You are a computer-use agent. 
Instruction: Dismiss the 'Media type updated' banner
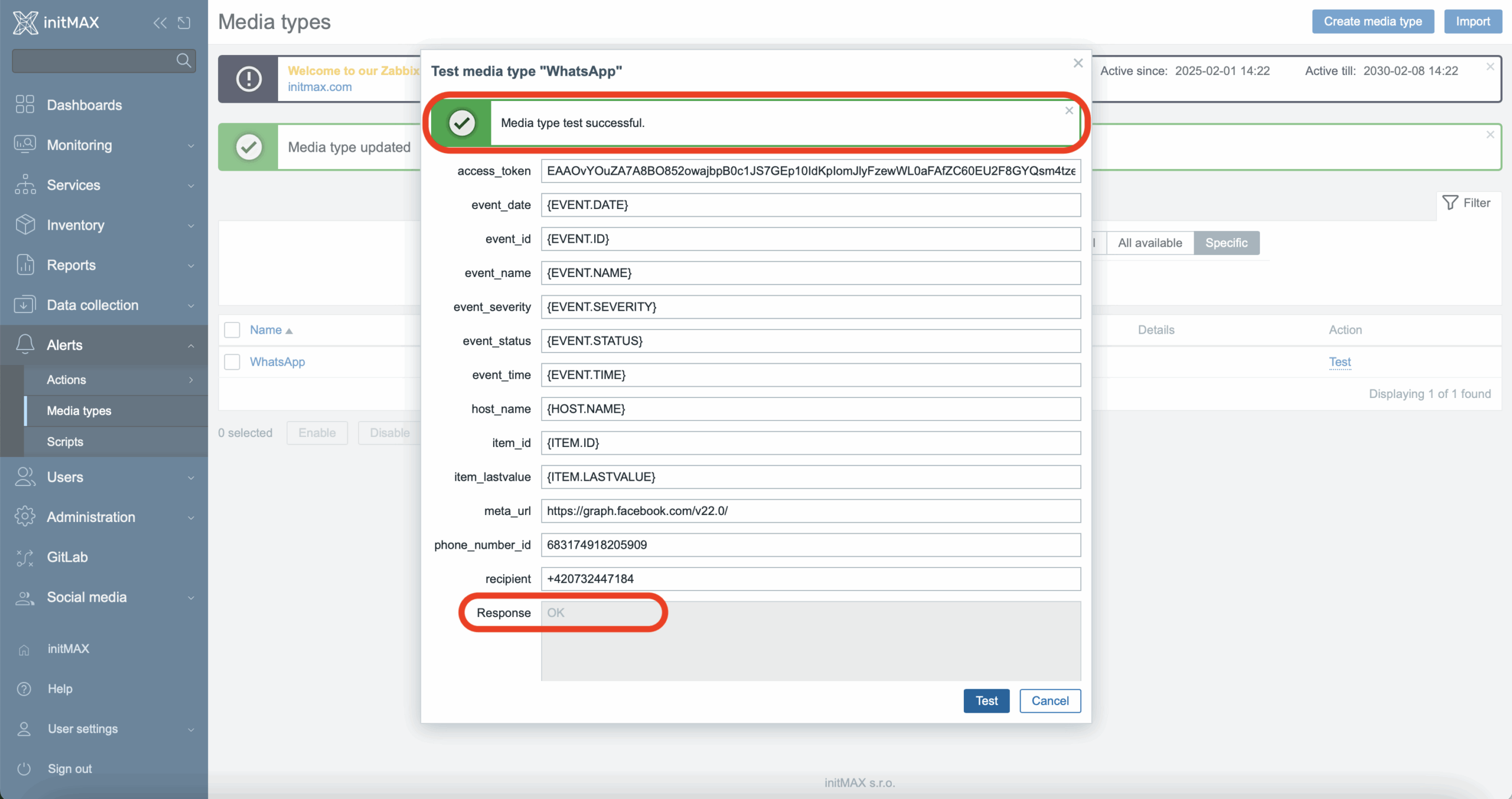coord(1490,135)
